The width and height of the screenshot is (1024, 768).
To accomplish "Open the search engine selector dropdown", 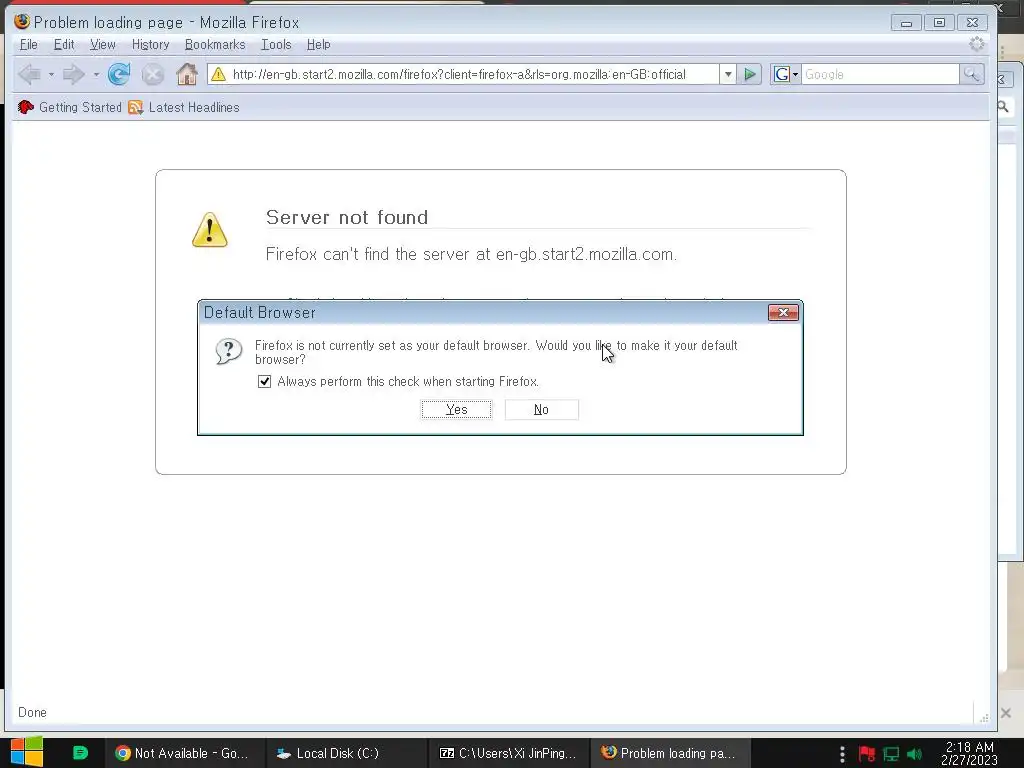I will tap(795, 75).
